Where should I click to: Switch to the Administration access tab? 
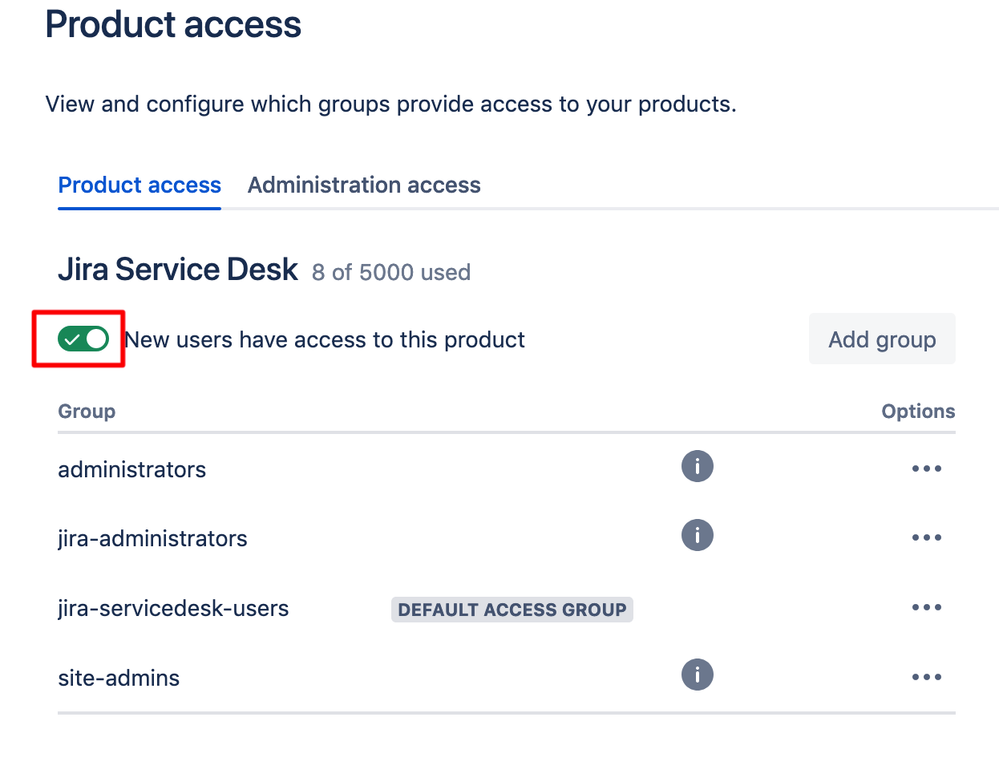point(364,185)
